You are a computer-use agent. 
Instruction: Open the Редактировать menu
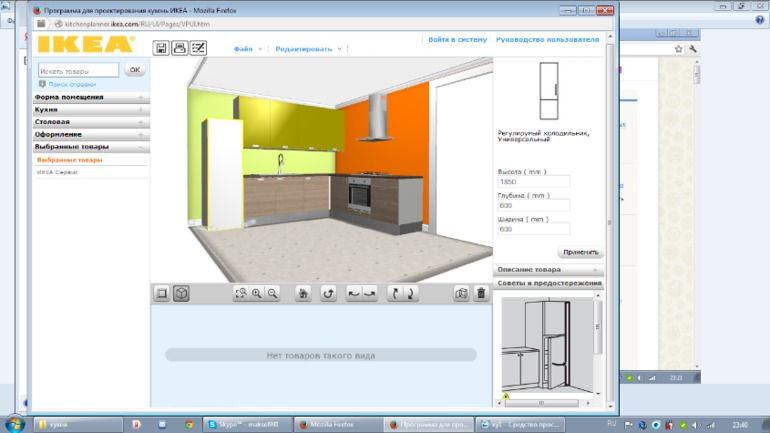(309, 48)
